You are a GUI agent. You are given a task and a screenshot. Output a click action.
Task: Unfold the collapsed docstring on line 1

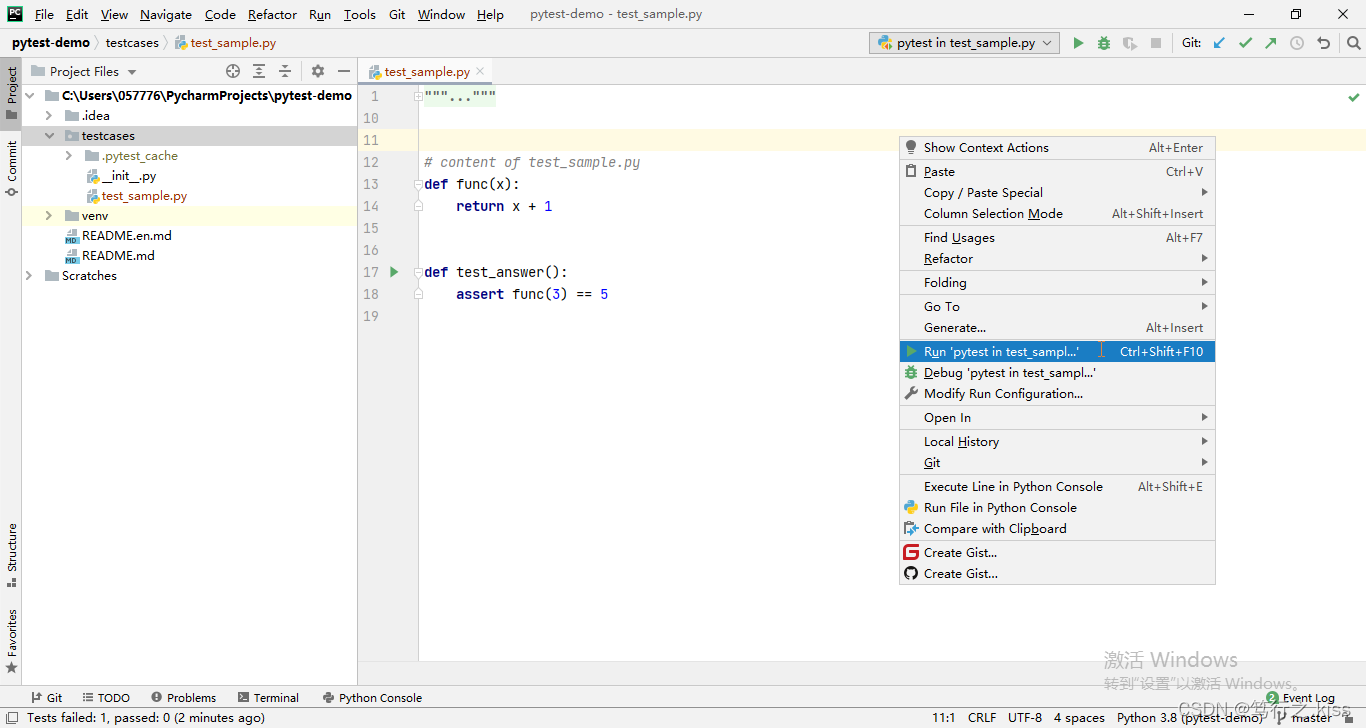point(418,97)
